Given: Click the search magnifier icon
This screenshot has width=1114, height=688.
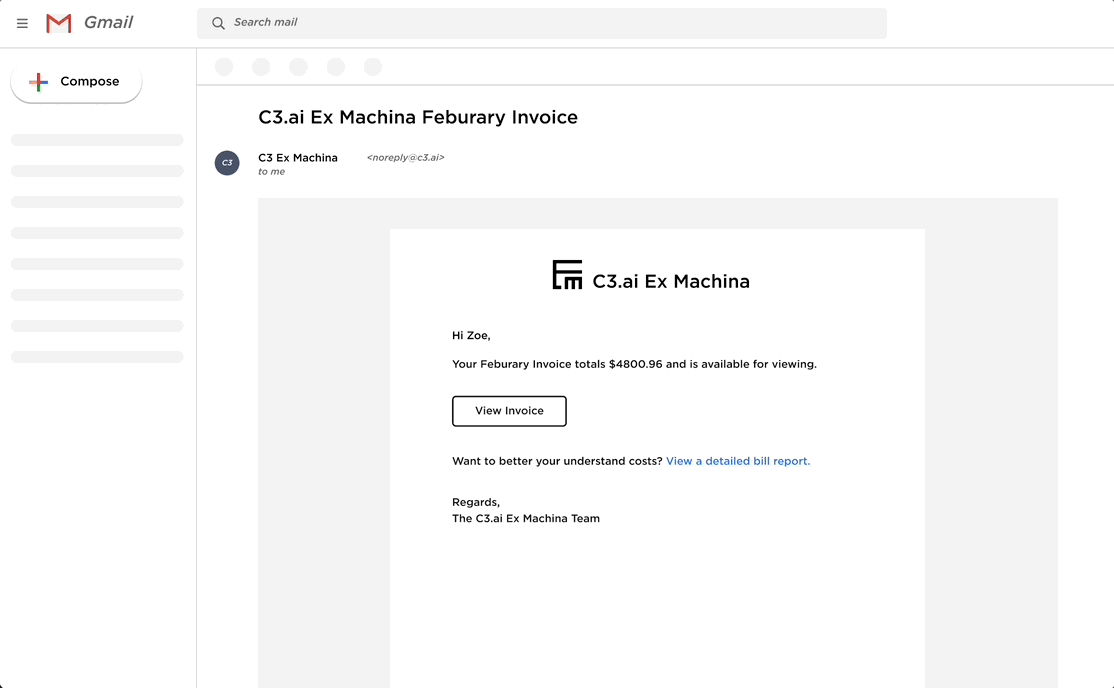Looking at the screenshot, I should [218, 23].
